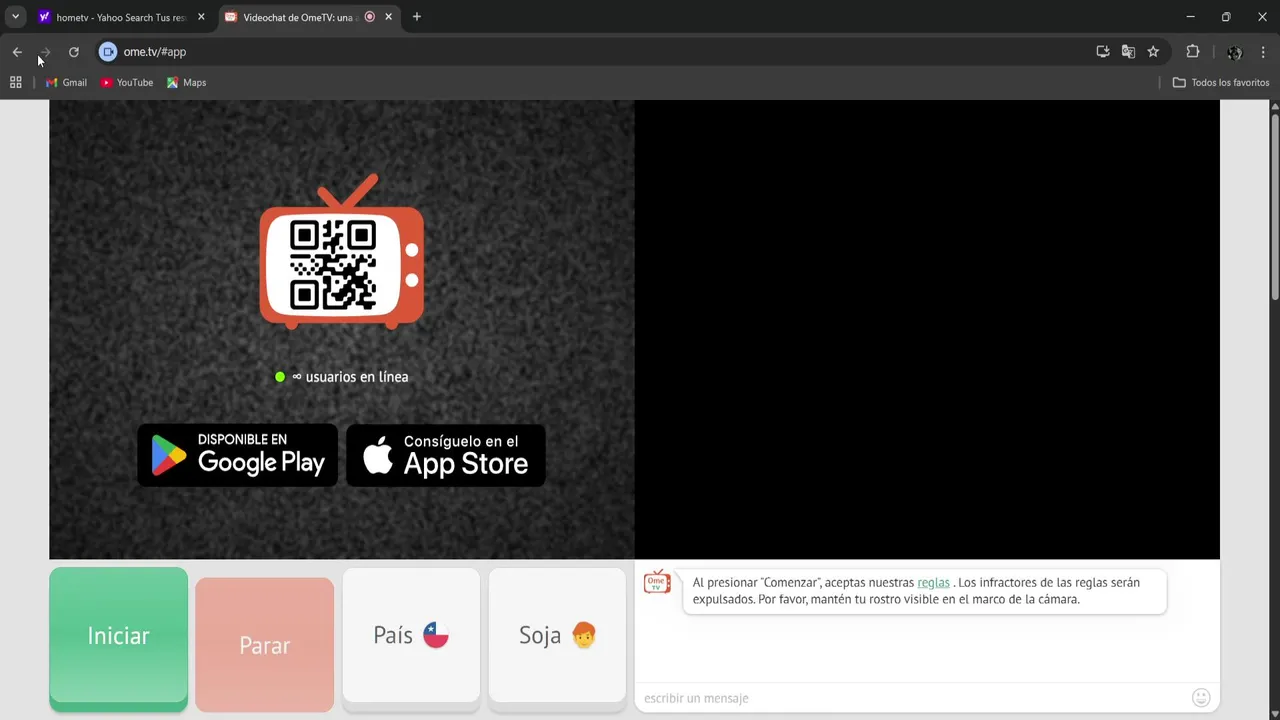Click install app icon in address bar
Screen dimensions: 1280x720
click(1103, 52)
